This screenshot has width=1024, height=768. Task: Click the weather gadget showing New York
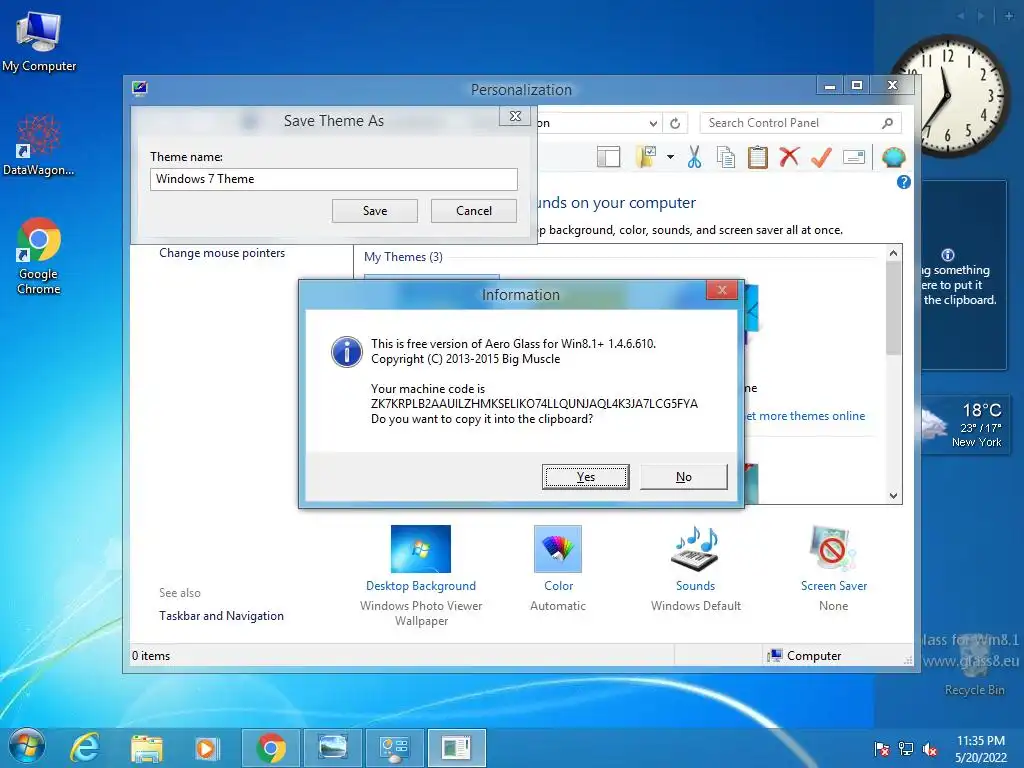pyautogui.click(x=963, y=425)
